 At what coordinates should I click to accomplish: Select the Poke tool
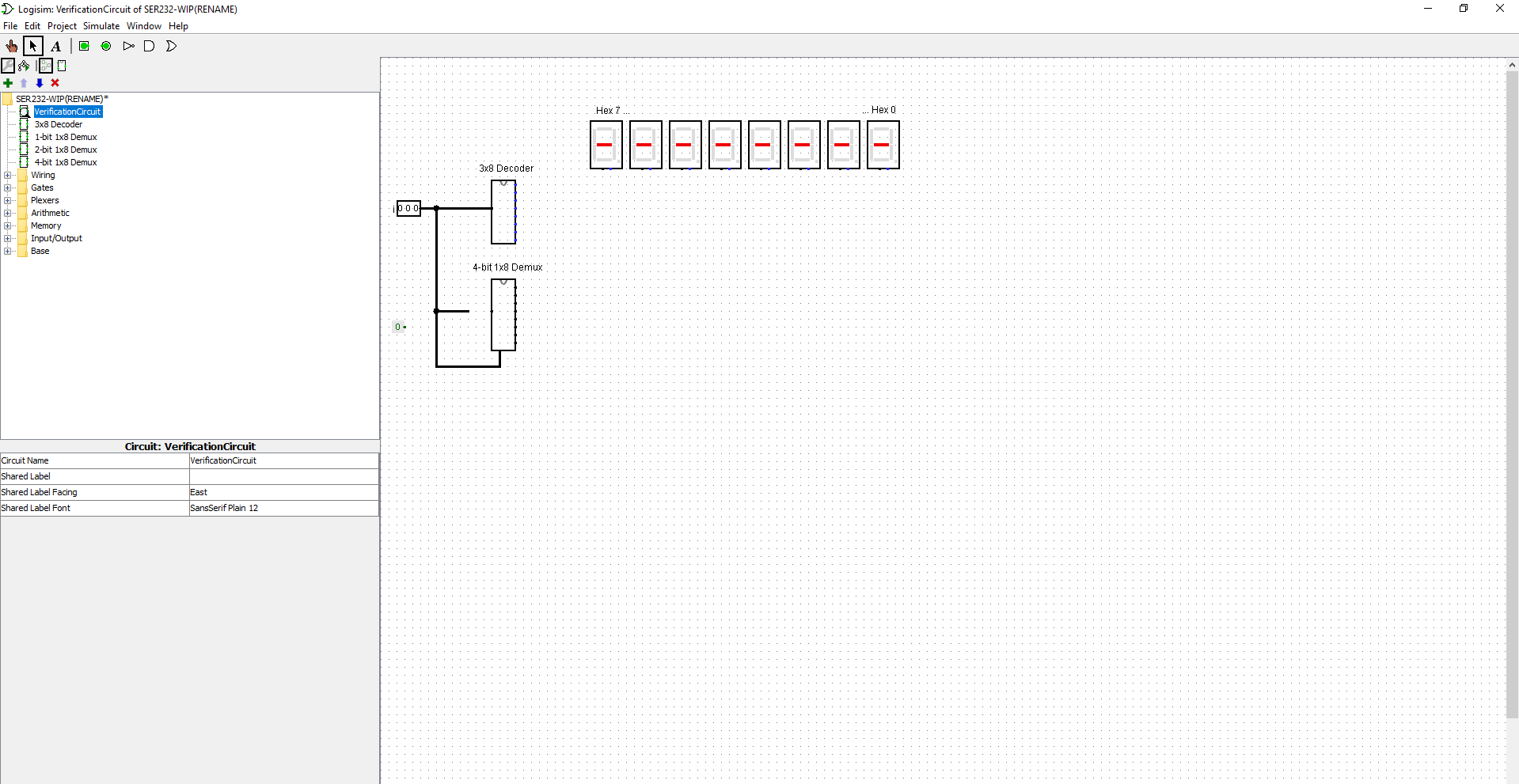pos(12,46)
